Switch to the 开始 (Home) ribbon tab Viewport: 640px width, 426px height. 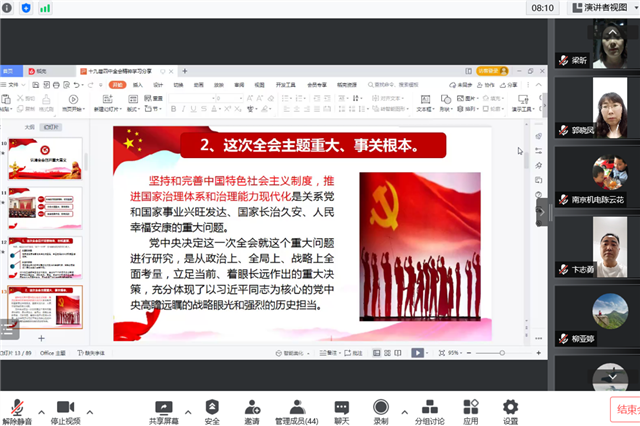(117, 85)
